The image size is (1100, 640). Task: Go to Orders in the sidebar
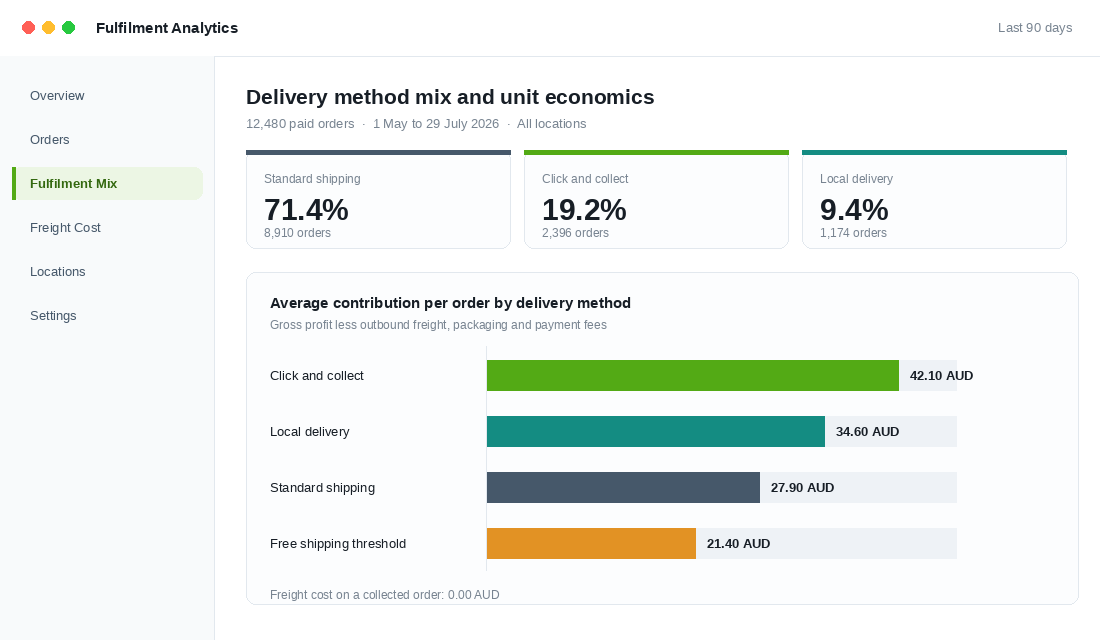tap(49, 140)
